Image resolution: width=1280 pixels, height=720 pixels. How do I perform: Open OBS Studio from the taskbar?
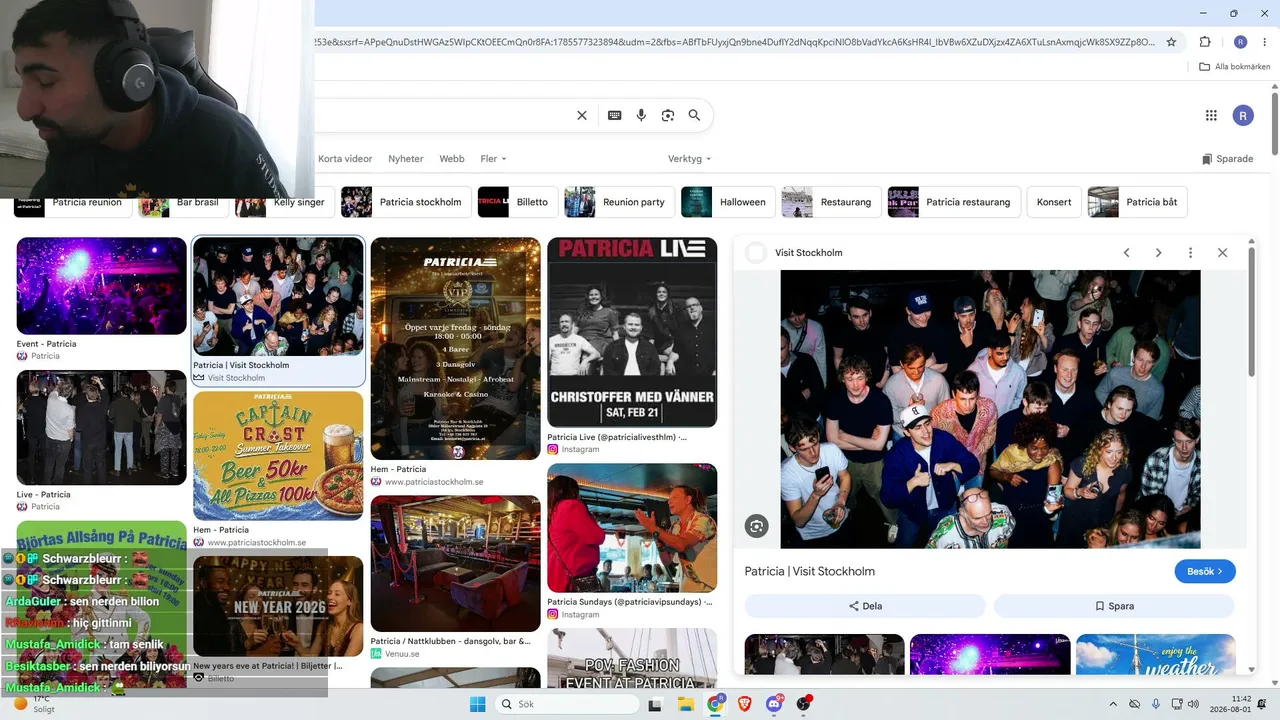(803, 704)
